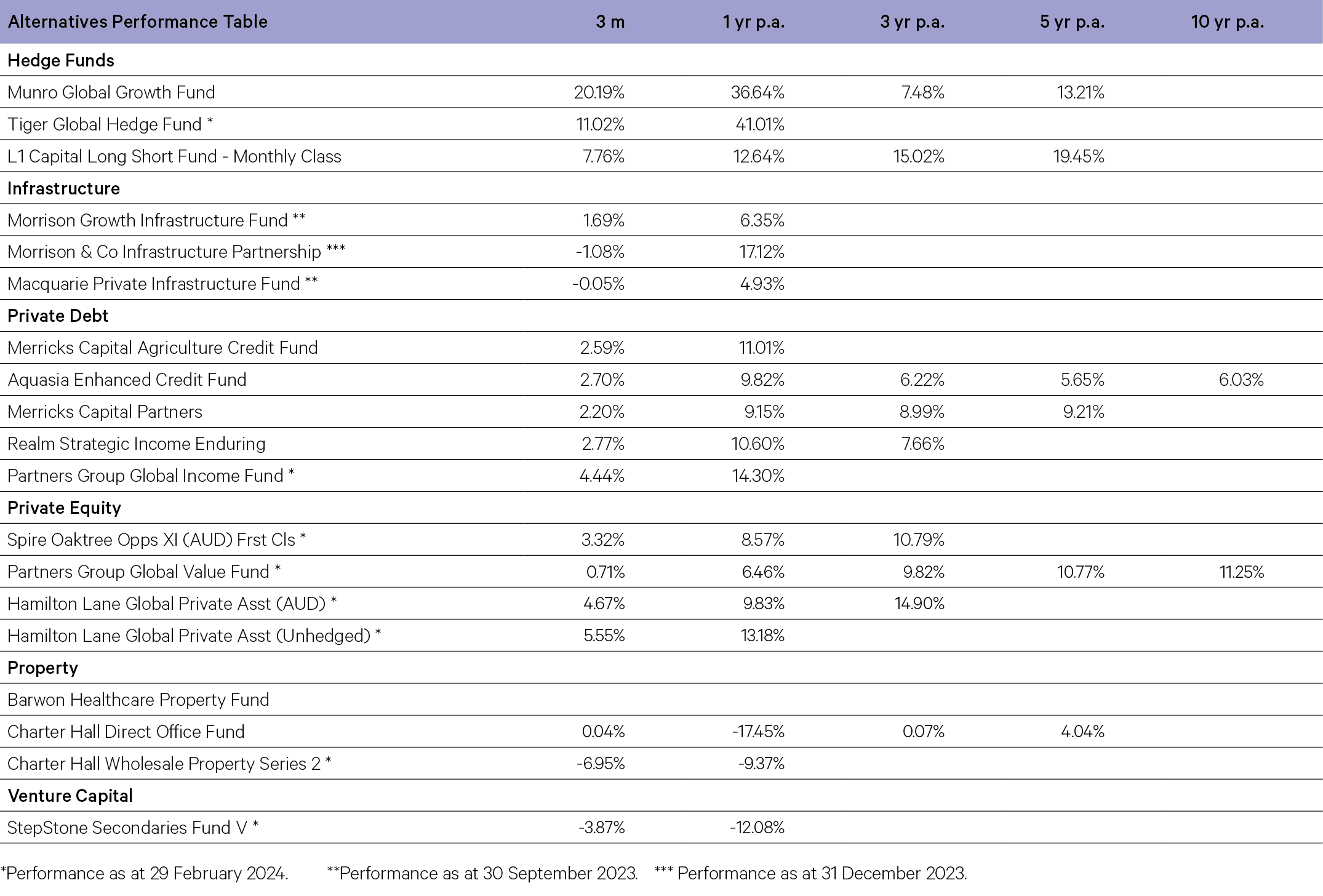Click 'Morrison Growth Infrastructure Fund **' name
This screenshot has width=1323, height=896.
(x=156, y=220)
